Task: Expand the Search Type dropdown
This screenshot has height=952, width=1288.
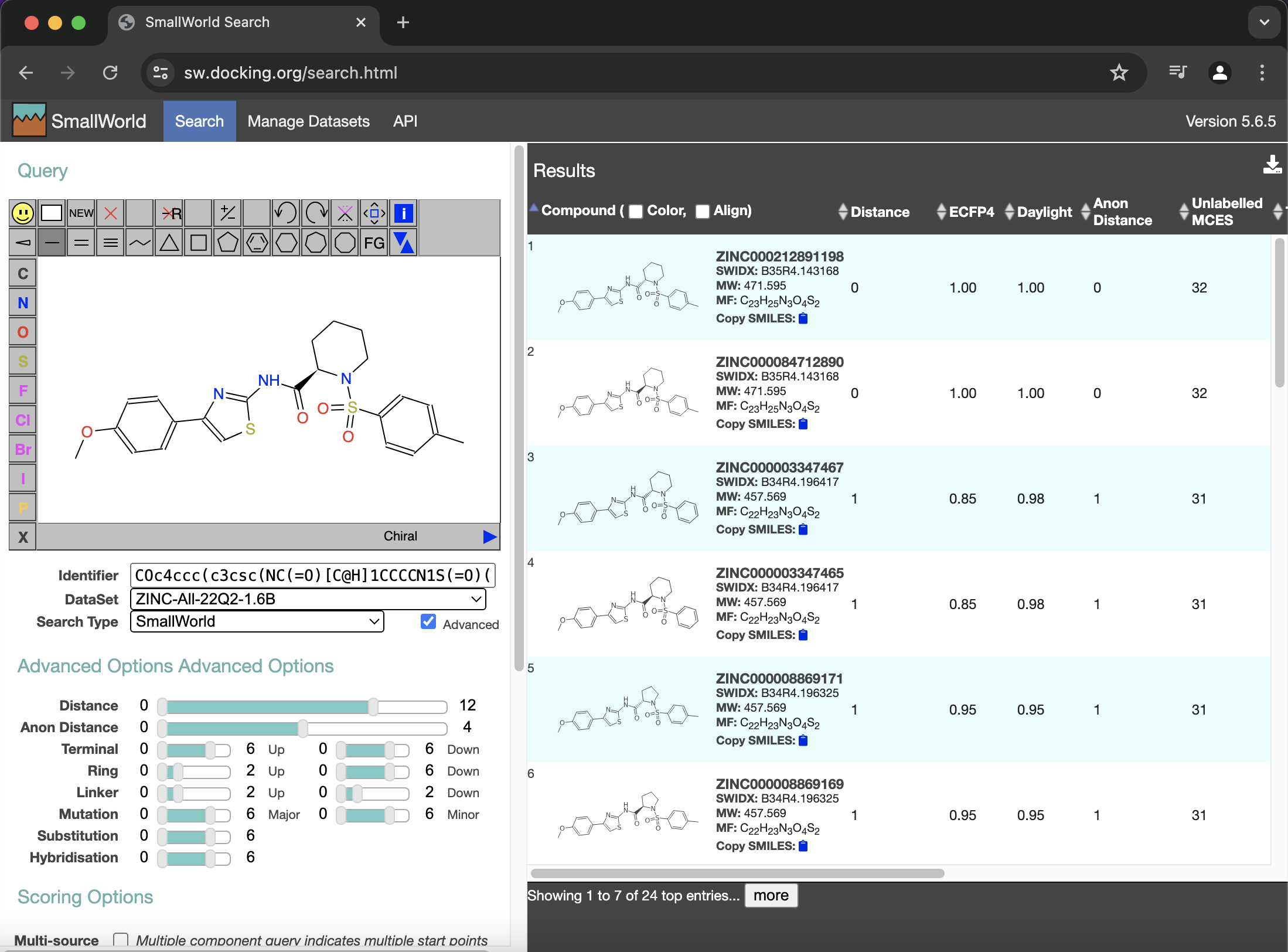Action: tap(257, 622)
